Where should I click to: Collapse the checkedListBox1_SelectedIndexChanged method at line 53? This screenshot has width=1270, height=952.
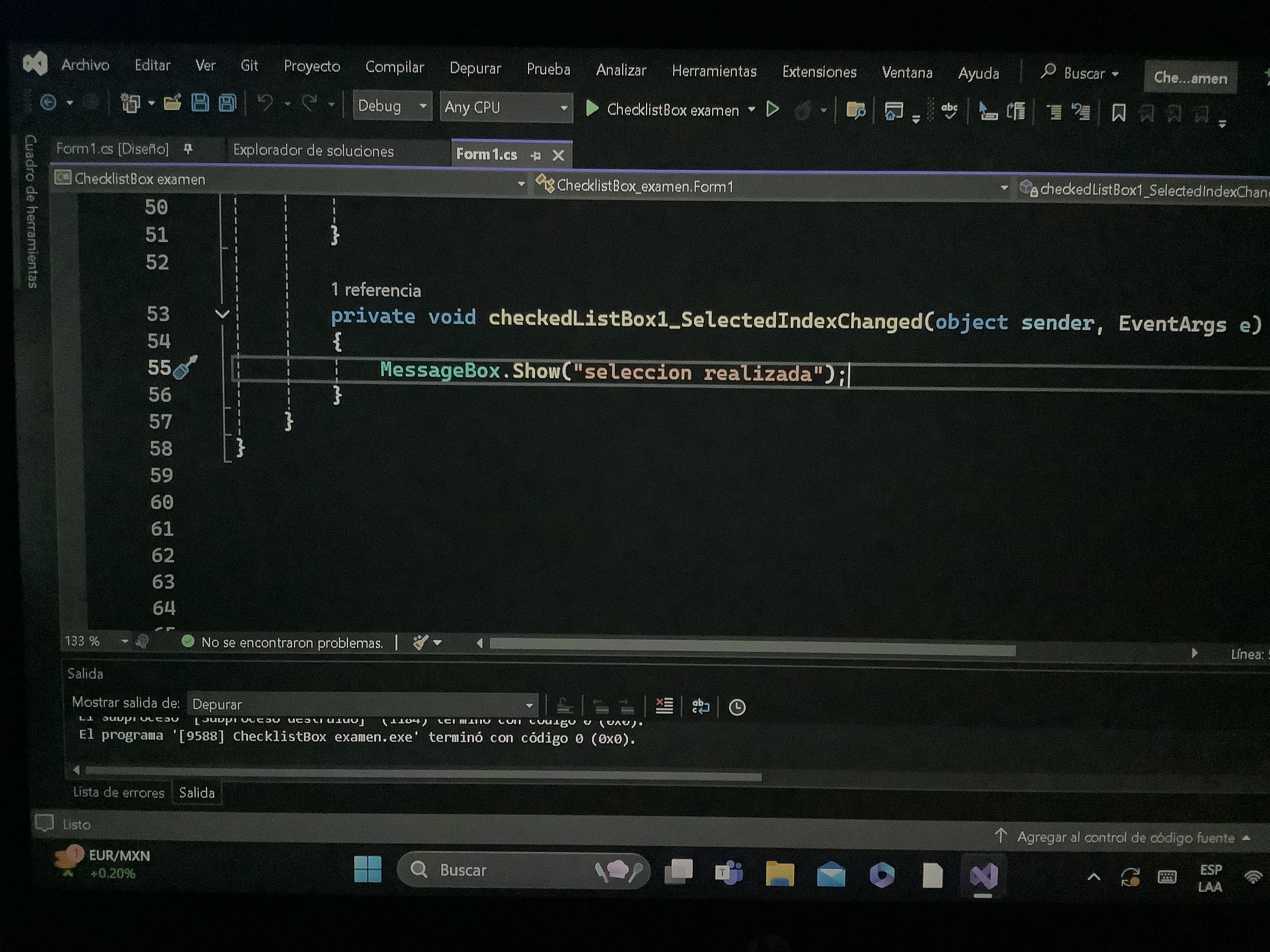coord(222,314)
